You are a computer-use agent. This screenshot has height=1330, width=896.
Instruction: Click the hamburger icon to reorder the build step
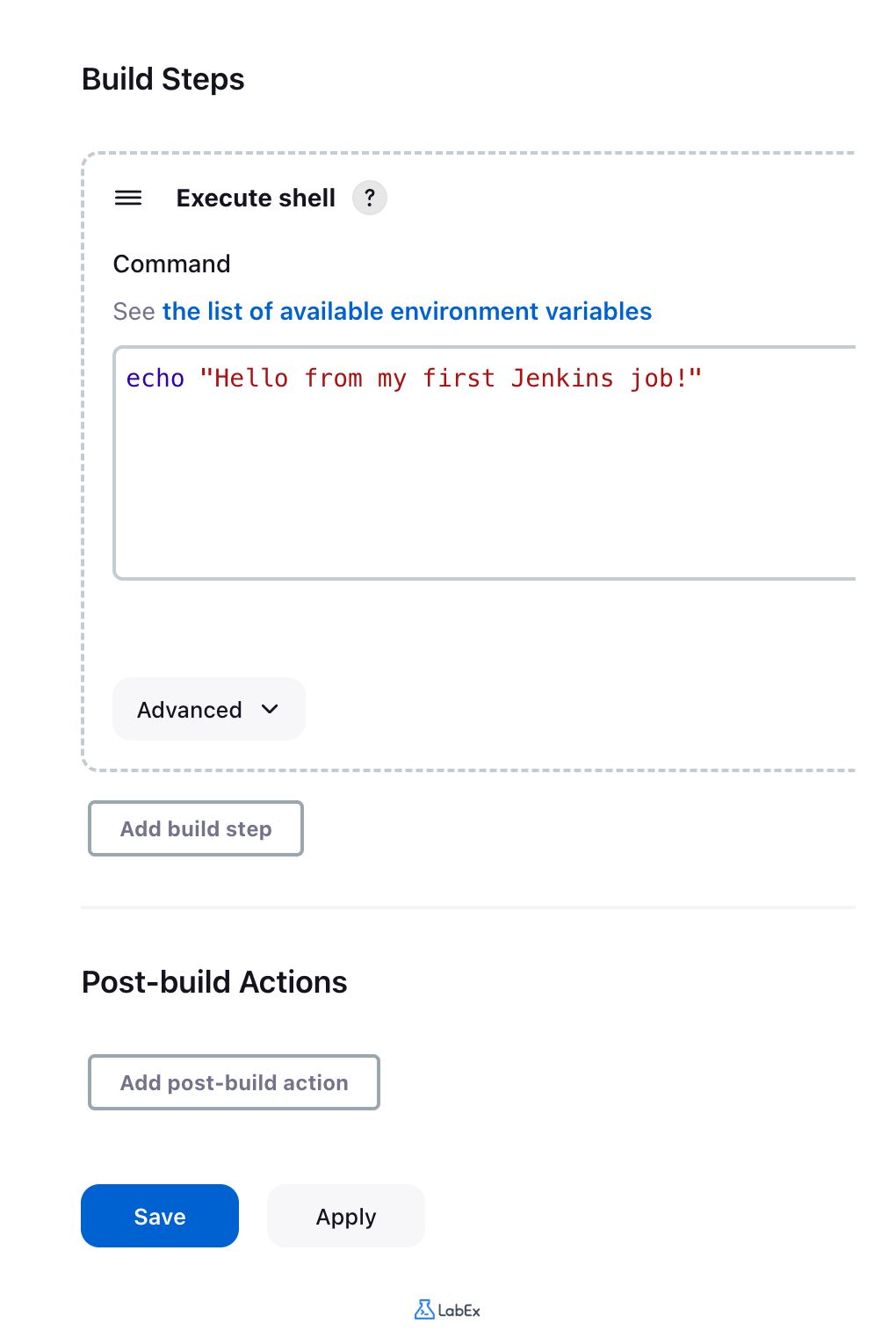(128, 199)
